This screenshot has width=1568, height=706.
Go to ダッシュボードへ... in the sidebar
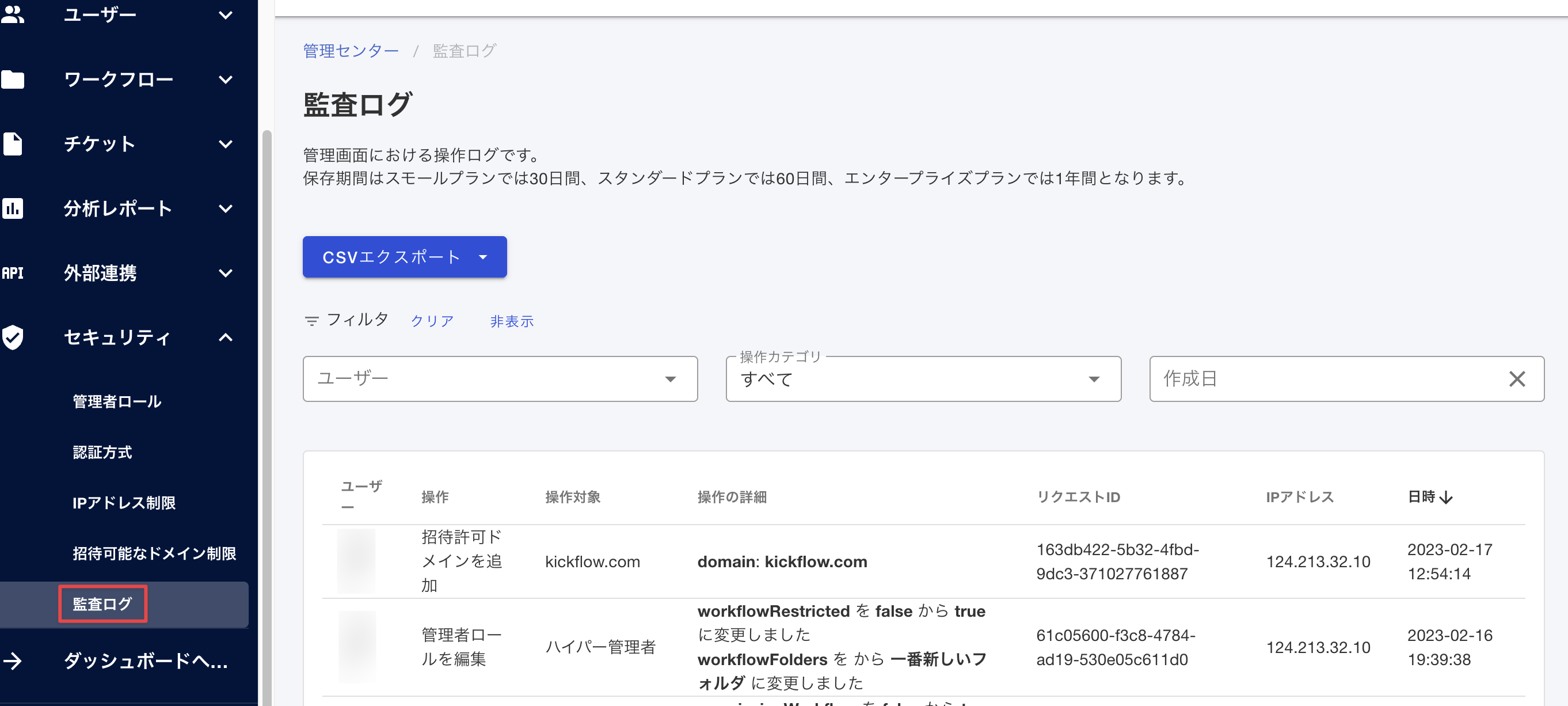coord(146,661)
